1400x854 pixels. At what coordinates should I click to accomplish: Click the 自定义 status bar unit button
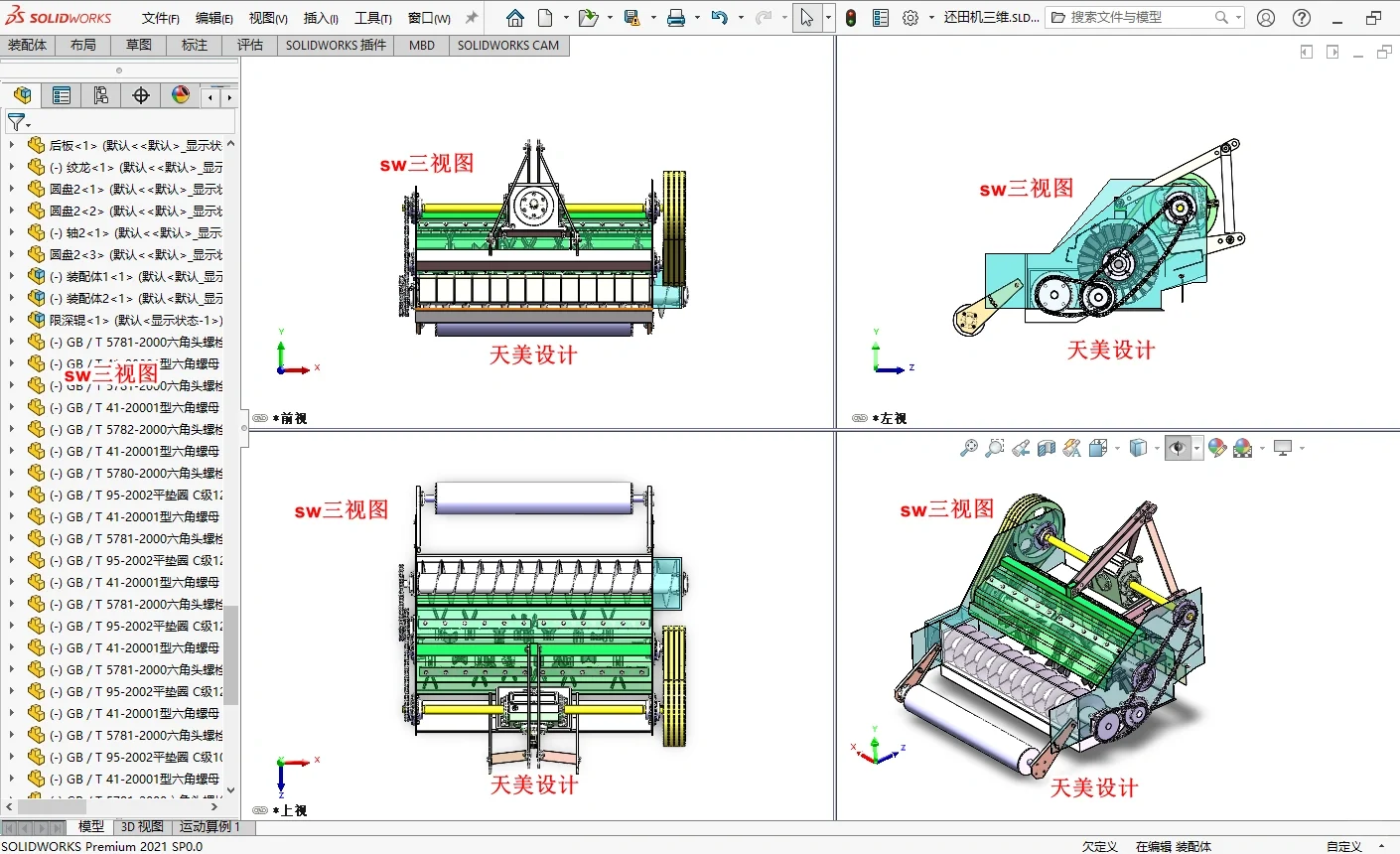click(1344, 846)
